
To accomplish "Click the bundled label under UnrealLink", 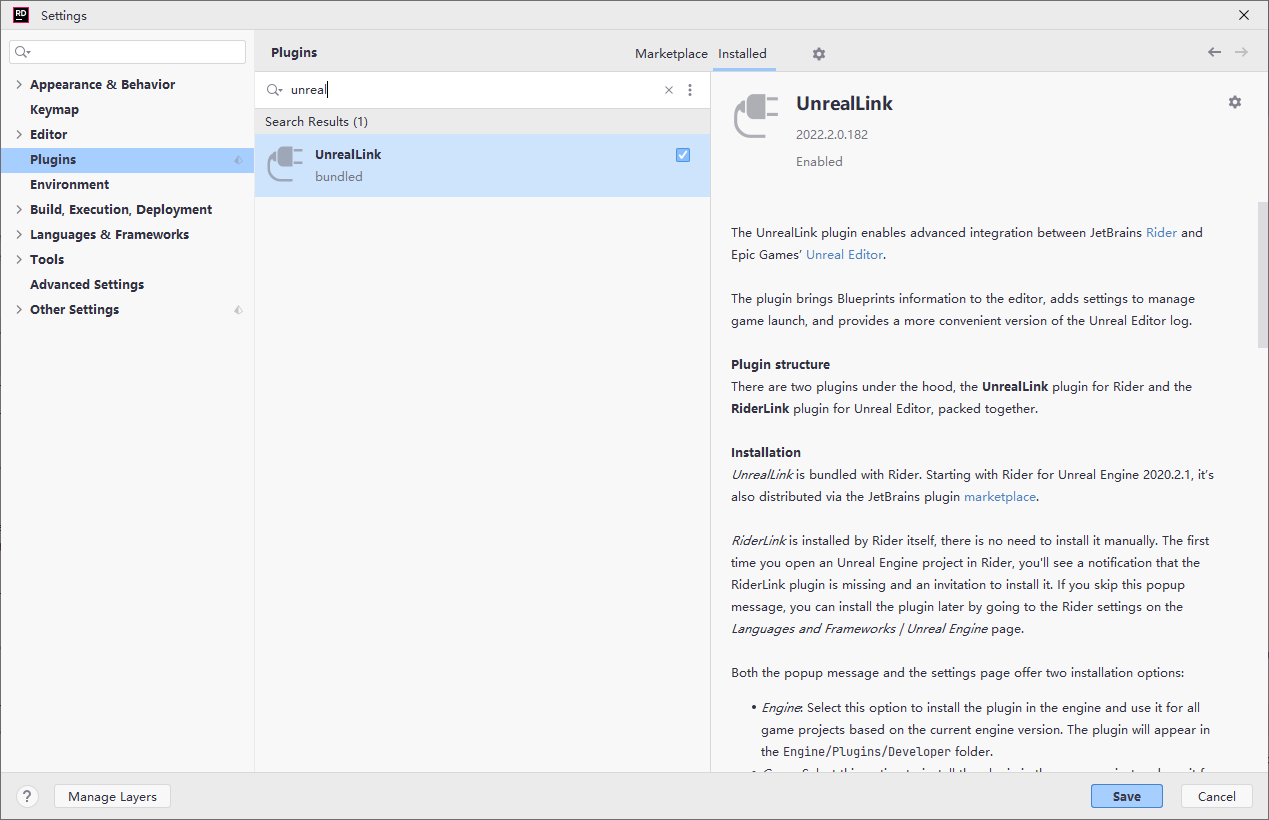I will point(338,177).
